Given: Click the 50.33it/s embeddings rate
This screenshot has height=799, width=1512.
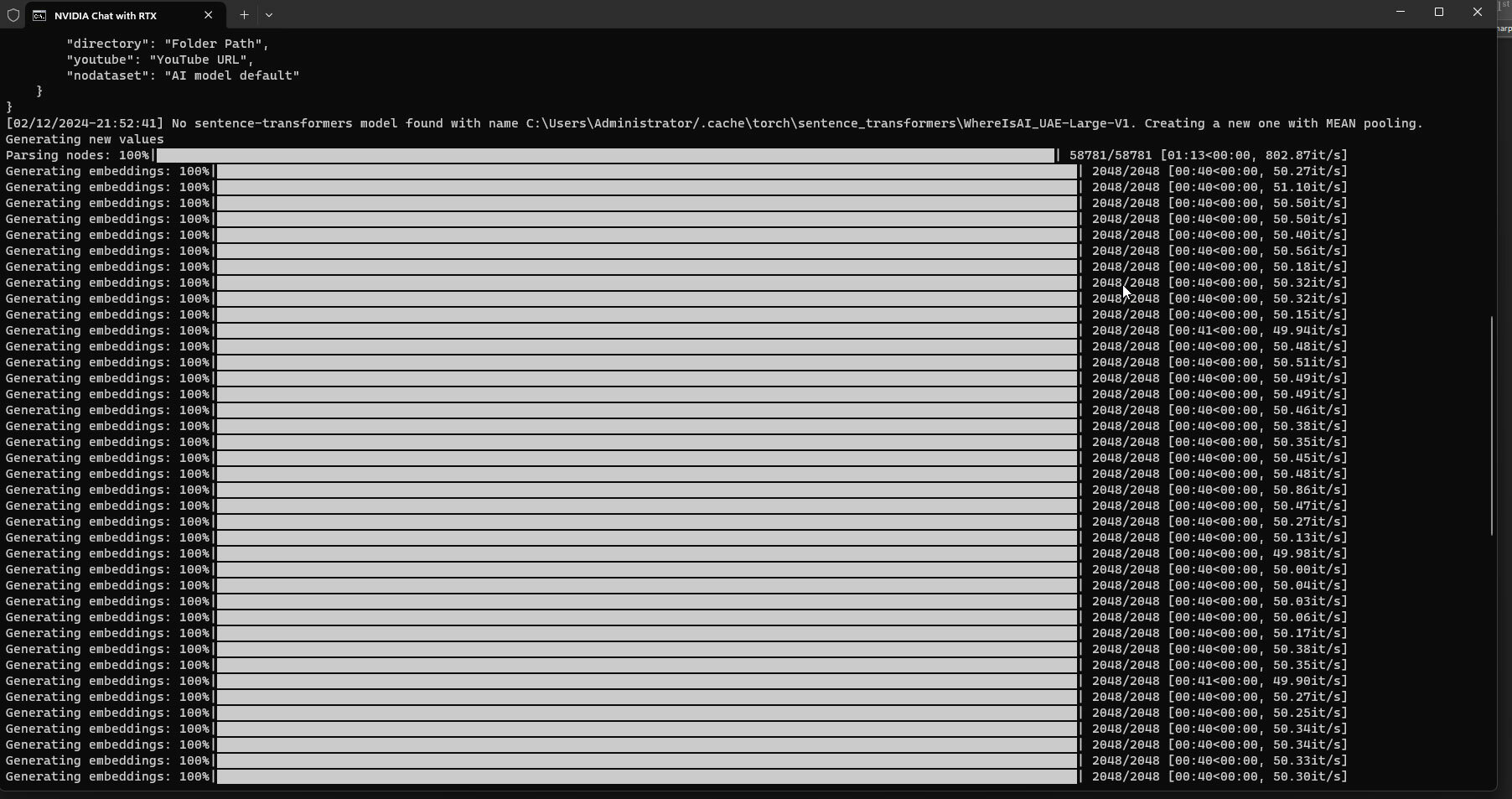Looking at the screenshot, I should pyautogui.click(x=1307, y=760).
